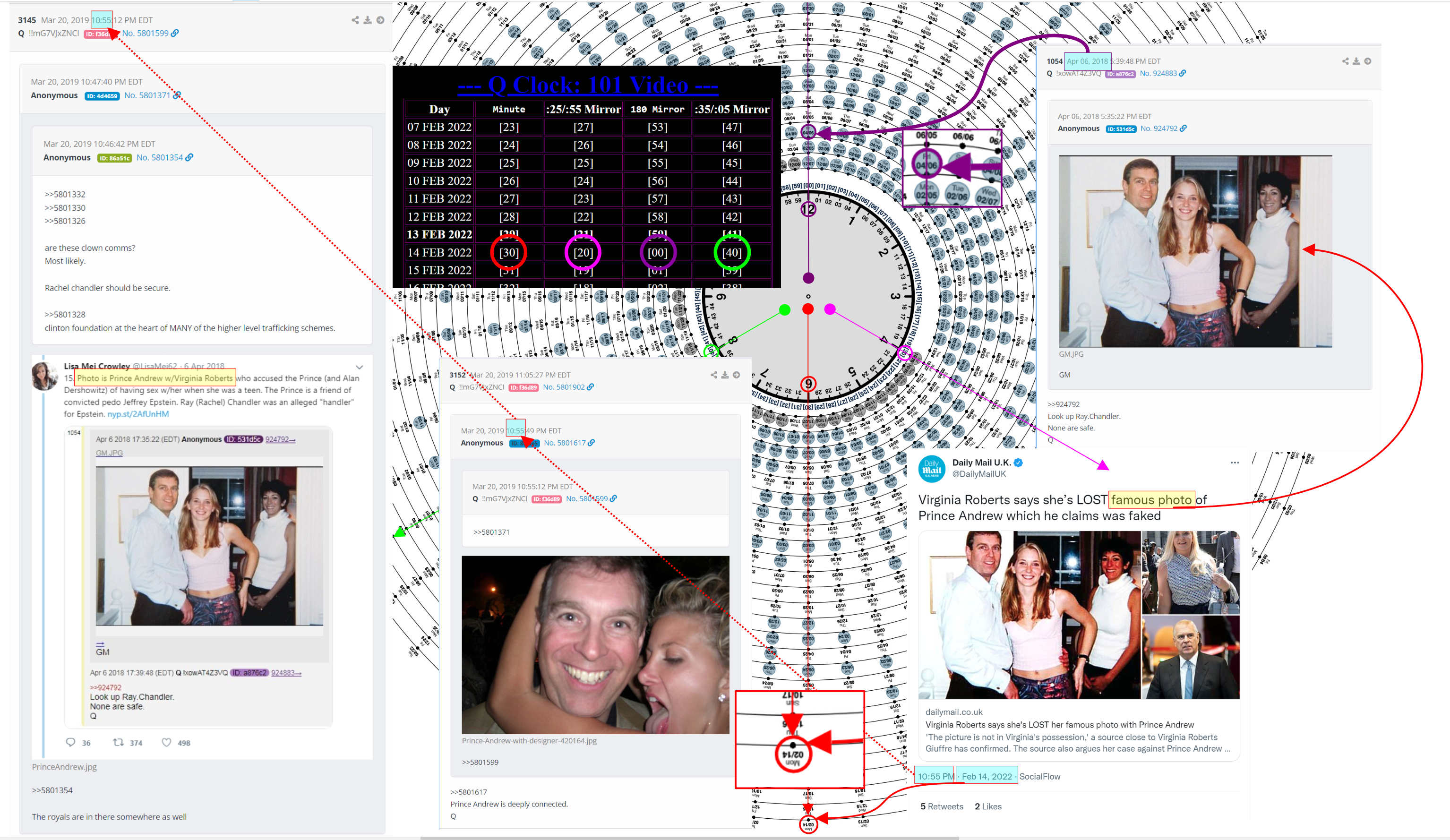Click quoted reply >>5801332
1450x840 pixels.
click(x=65, y=195)
